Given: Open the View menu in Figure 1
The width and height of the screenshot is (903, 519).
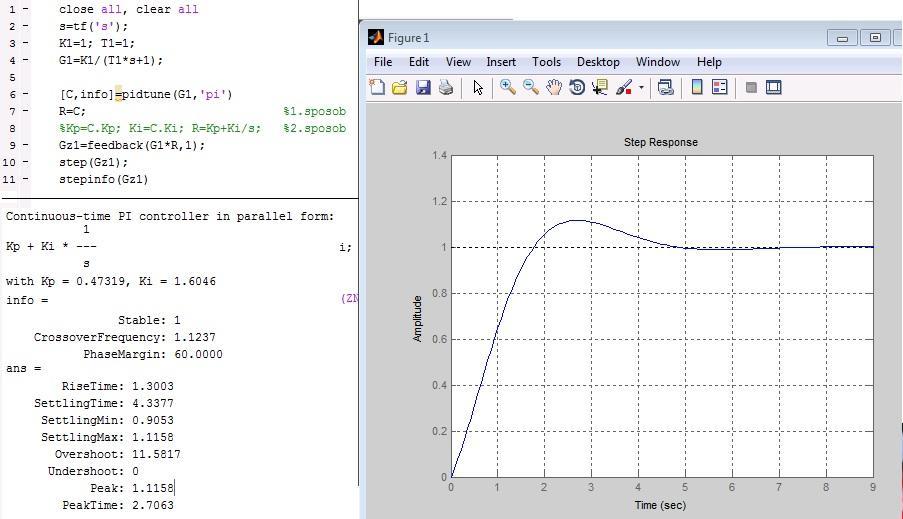Looking at the screenshot, I should pyautogui.click(x=458, y=62).
